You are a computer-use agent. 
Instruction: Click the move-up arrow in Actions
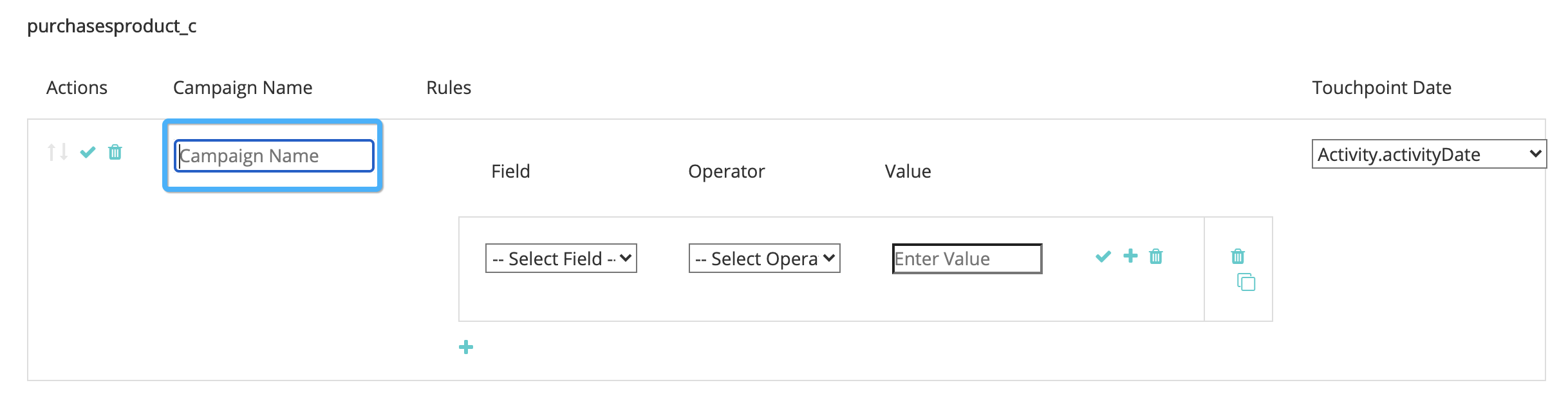pyautogui.click(x=51, y=153)
